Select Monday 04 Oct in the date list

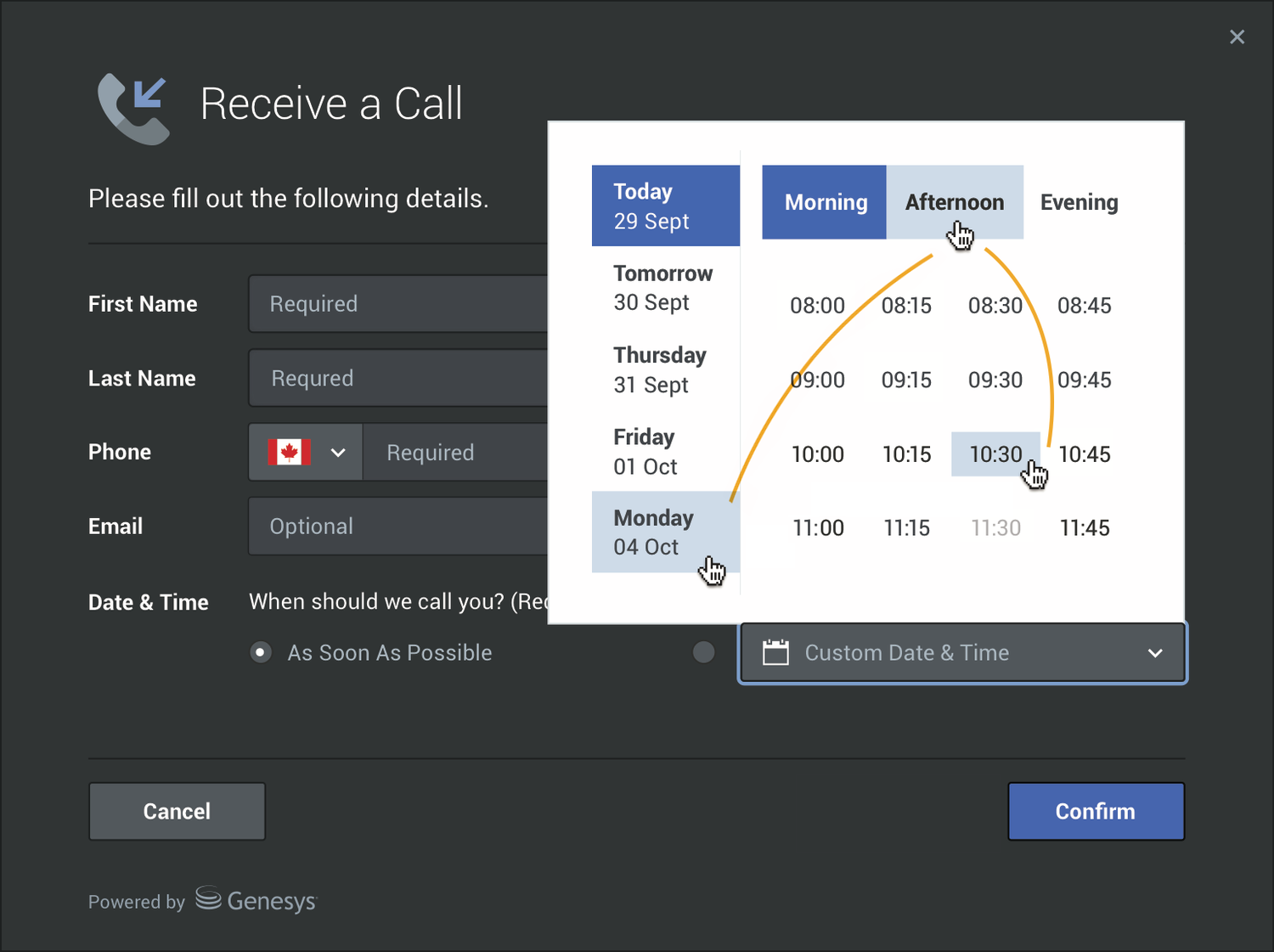tap(665, 532)
